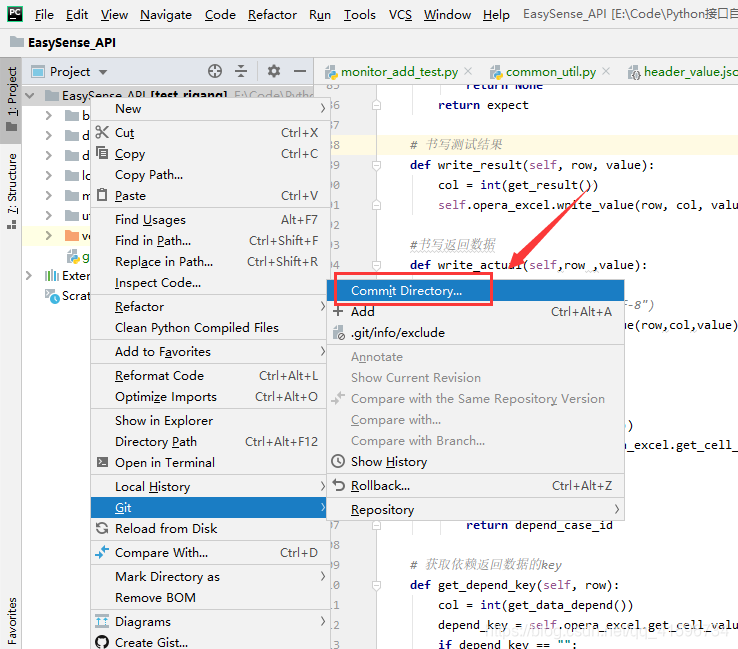Click the Reload from Disk icon
738x649 pixels.
click(102, 528)
